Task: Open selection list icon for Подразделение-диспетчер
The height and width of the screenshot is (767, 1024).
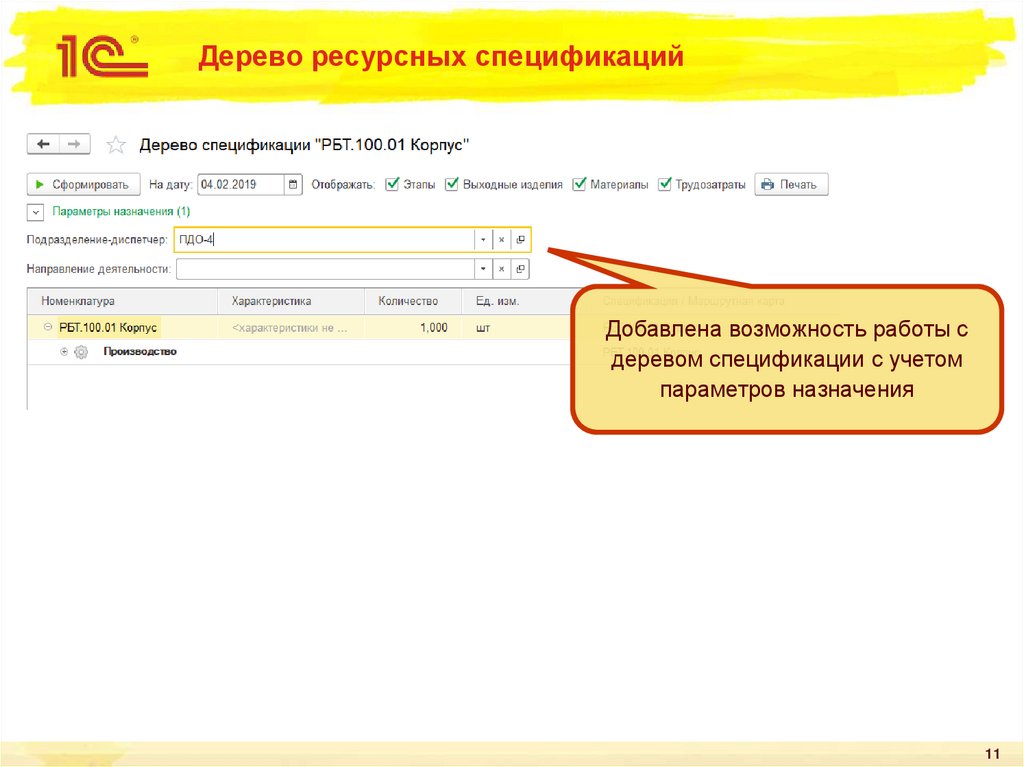Action: coord(519,240)
